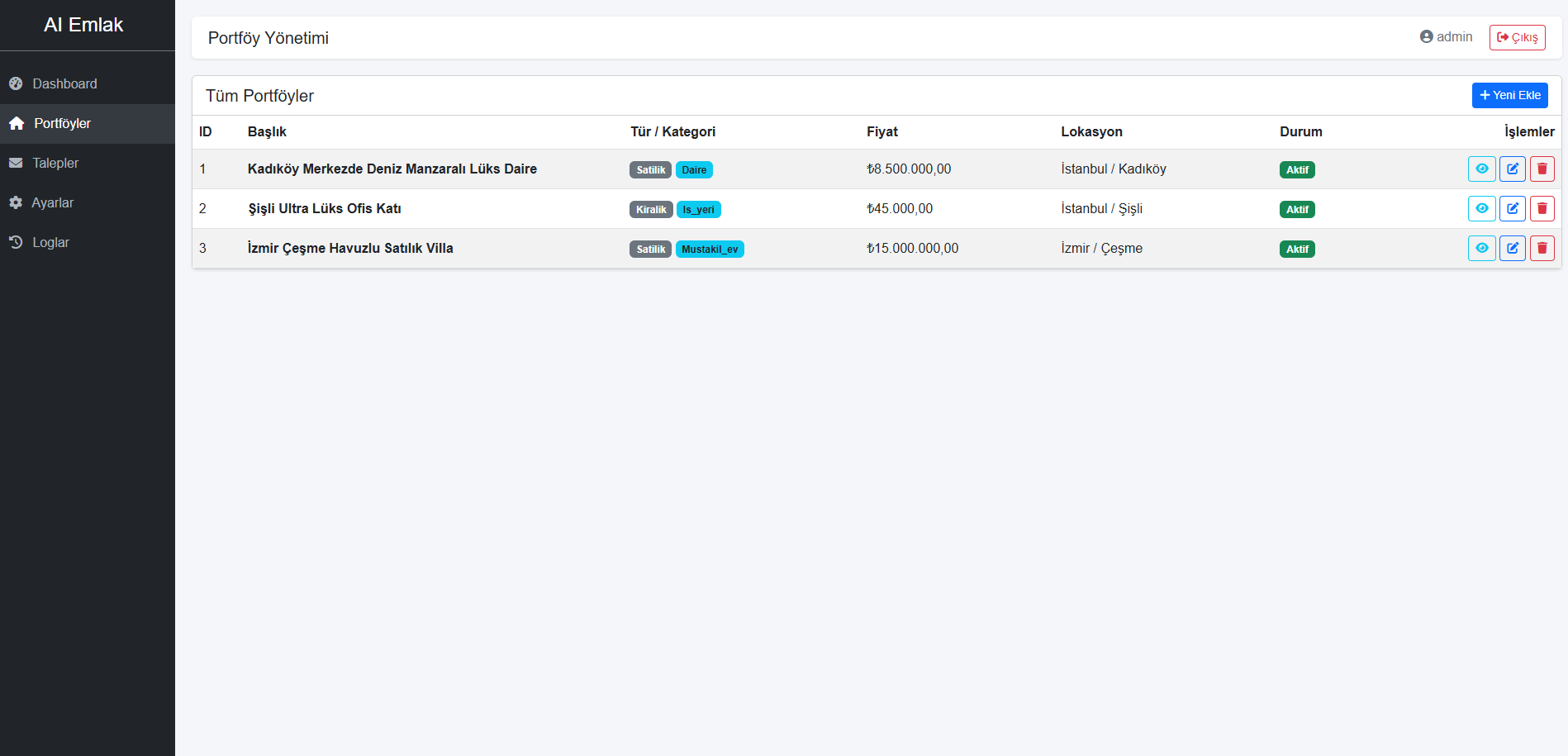
Task: Click the Başlık column header
Action: [267, 132]
